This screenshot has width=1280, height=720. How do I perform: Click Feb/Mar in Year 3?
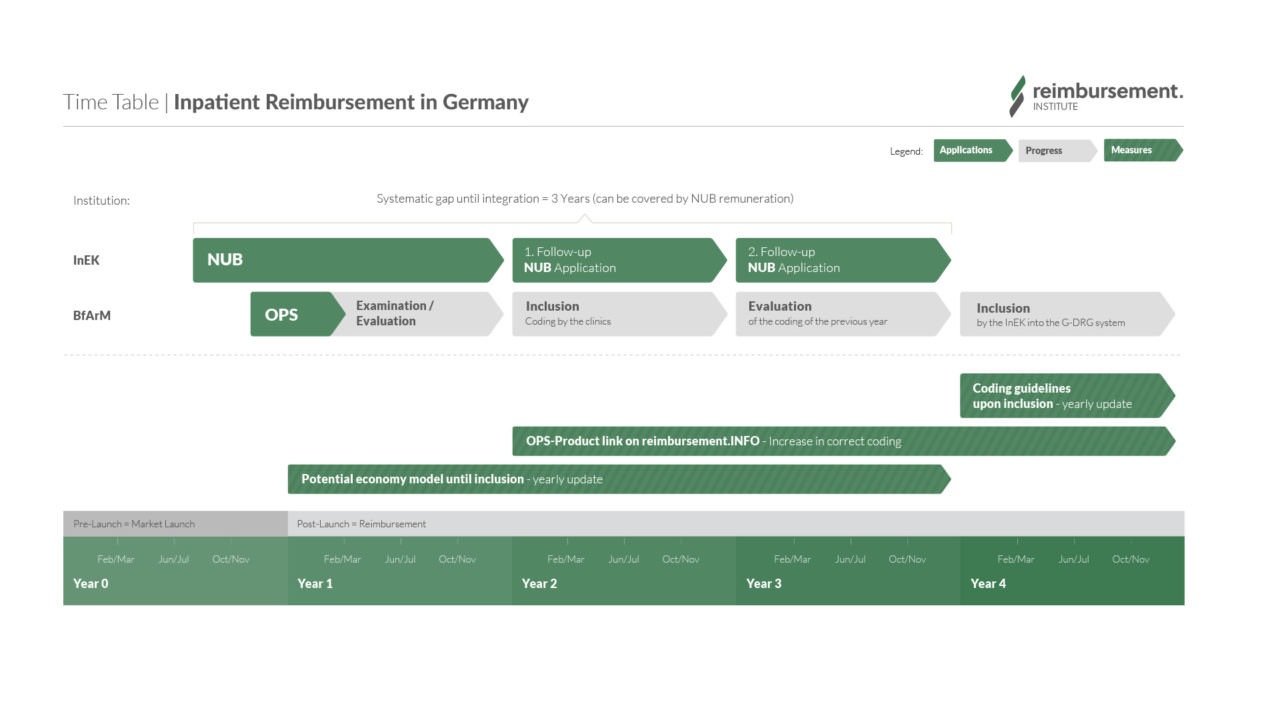point(792,560)
